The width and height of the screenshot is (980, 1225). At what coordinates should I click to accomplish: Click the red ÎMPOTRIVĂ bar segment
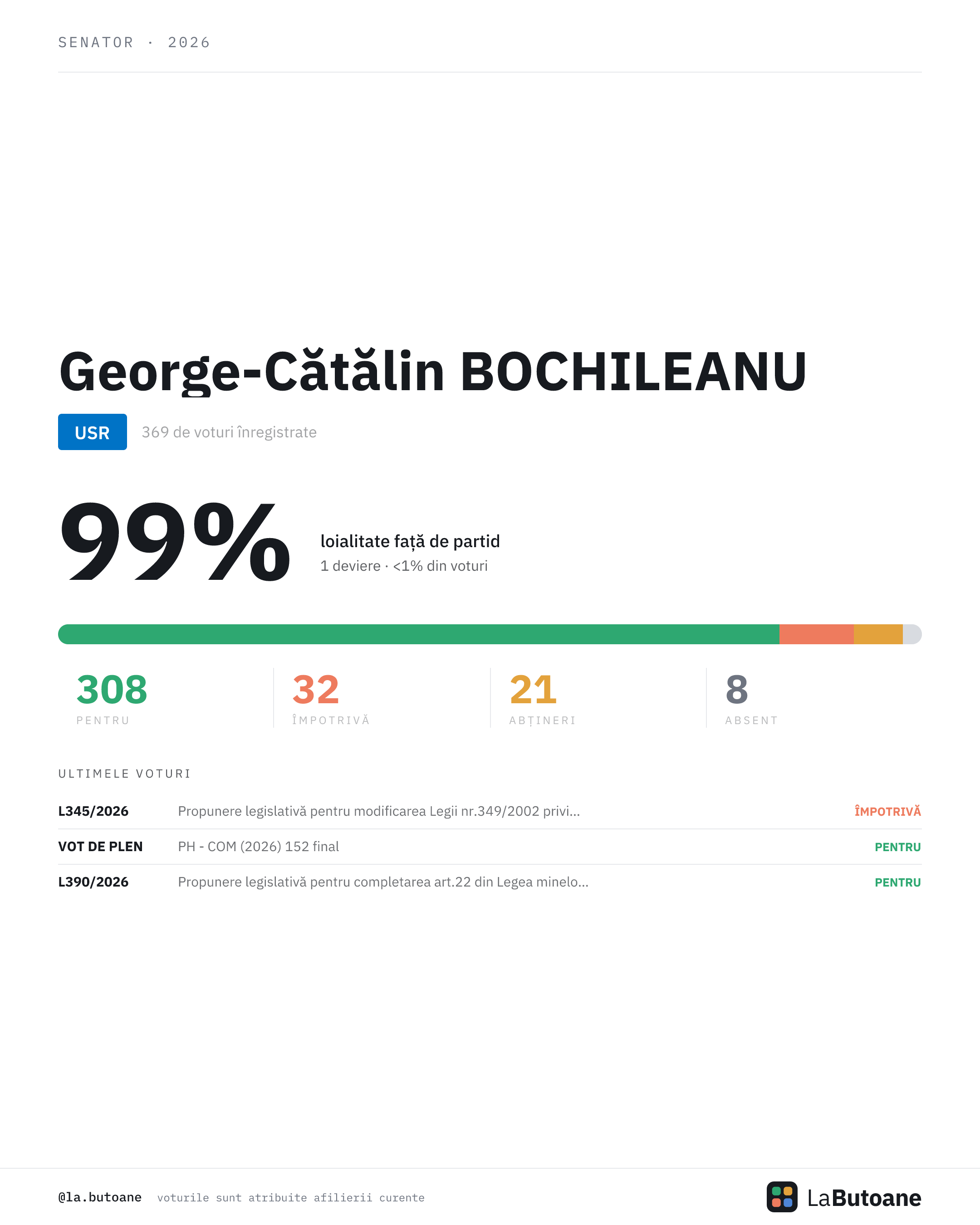click(x=816, y=634)
